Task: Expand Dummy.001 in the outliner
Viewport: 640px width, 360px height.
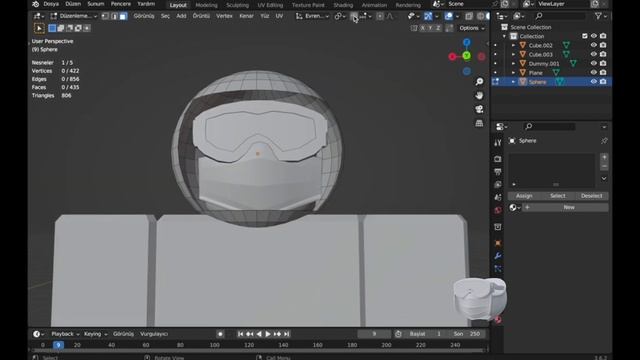Action: coord(513,63)
